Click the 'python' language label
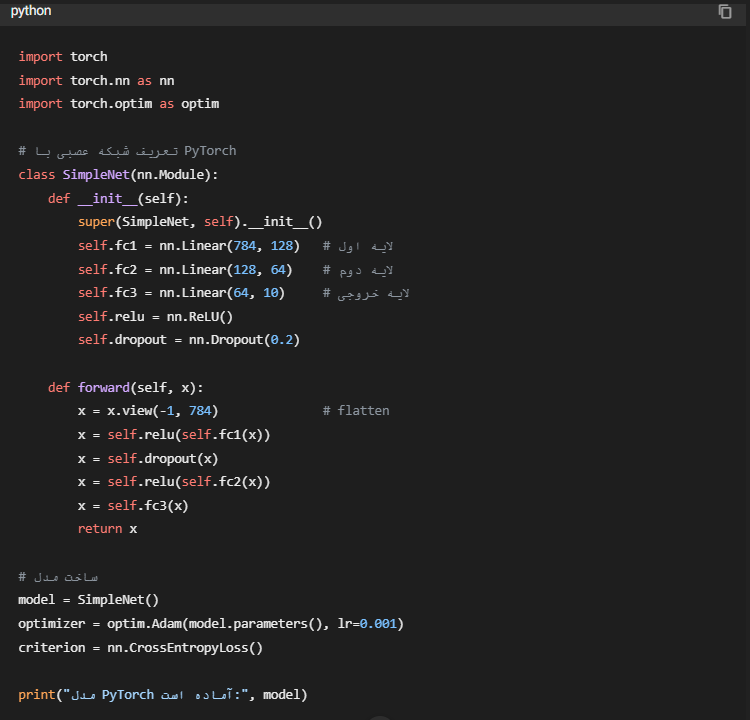The height and width of the screenshot is (720, 750). 31,11
